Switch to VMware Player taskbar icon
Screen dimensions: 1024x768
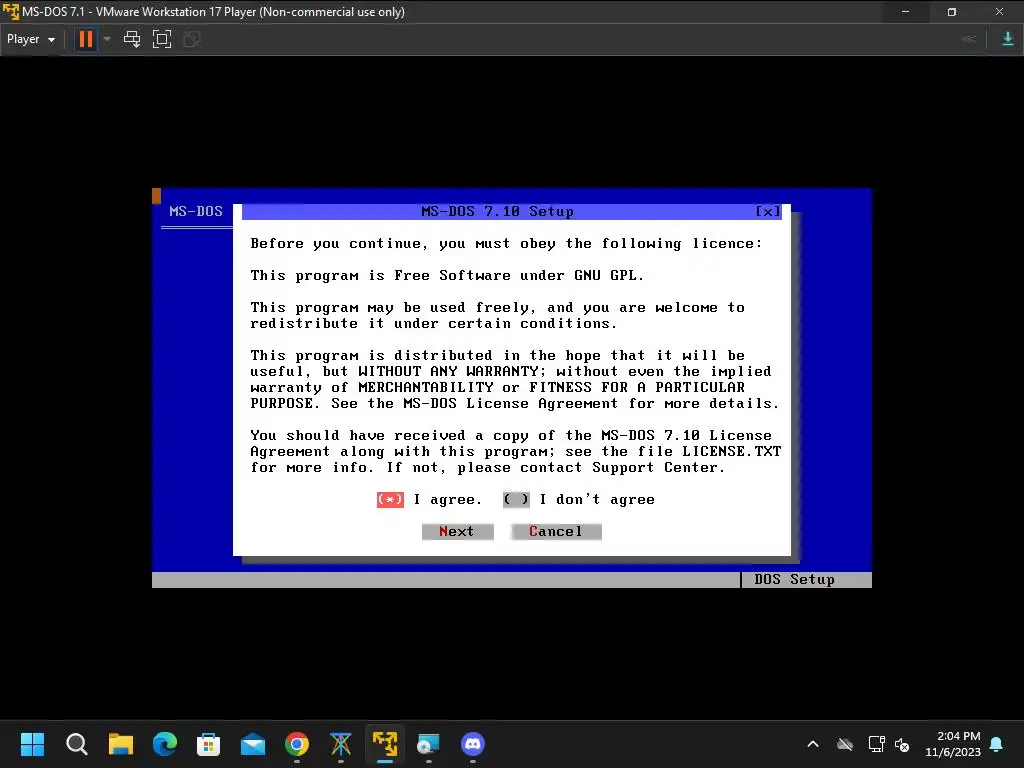[385, 744]
